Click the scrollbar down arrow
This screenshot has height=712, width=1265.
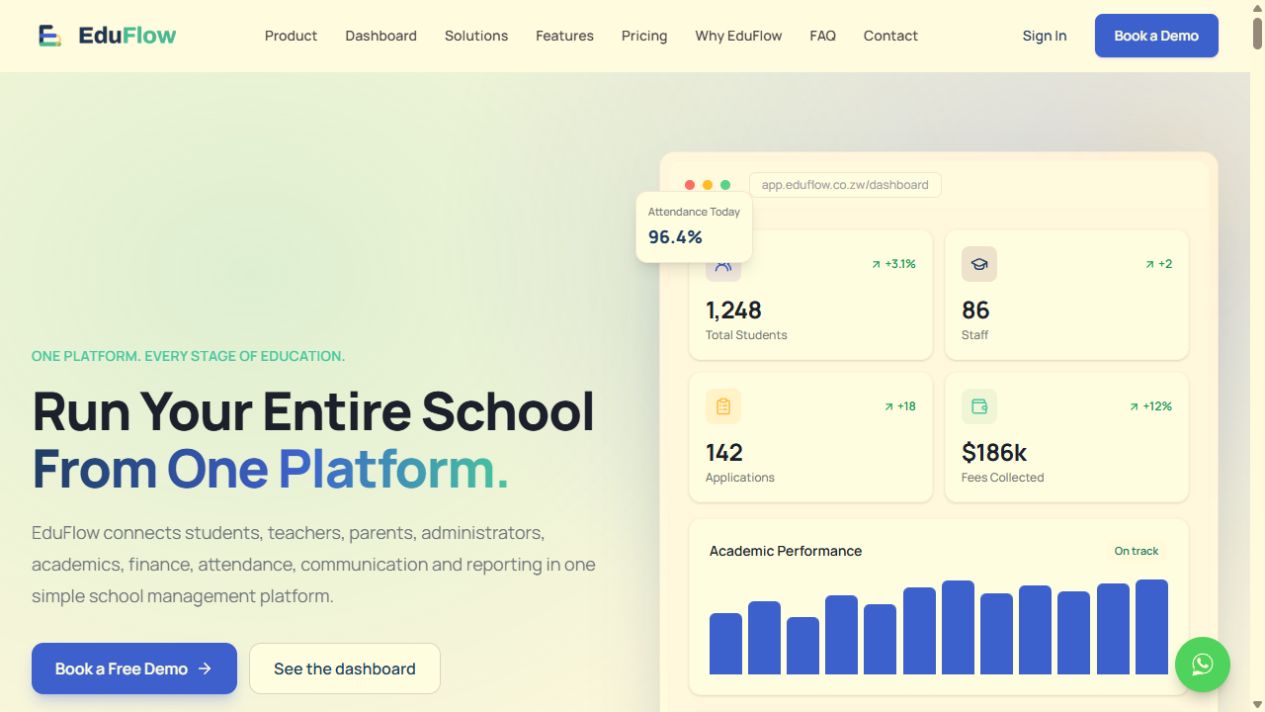pyautogui.click(x=1257, y=704)
